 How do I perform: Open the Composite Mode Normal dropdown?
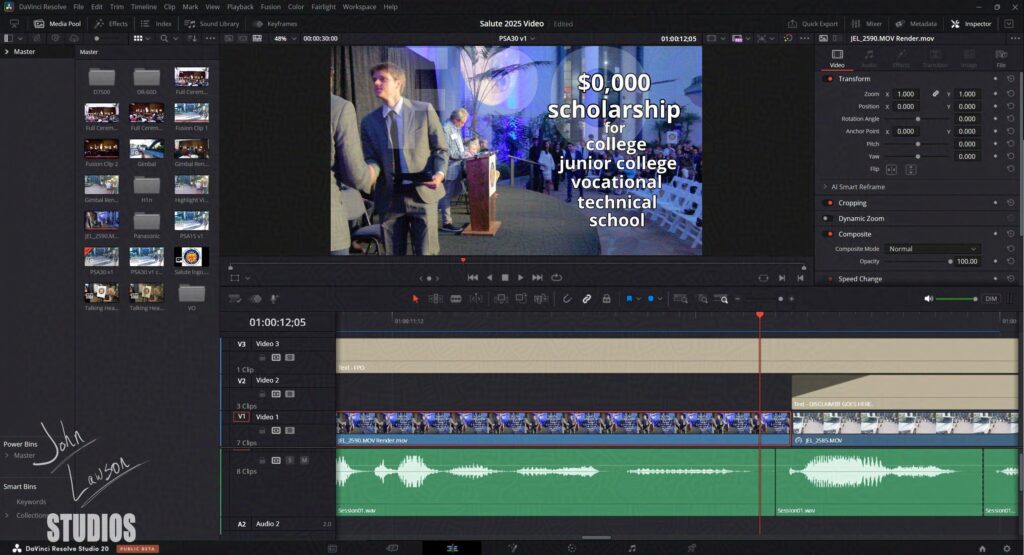pos(932,249)
